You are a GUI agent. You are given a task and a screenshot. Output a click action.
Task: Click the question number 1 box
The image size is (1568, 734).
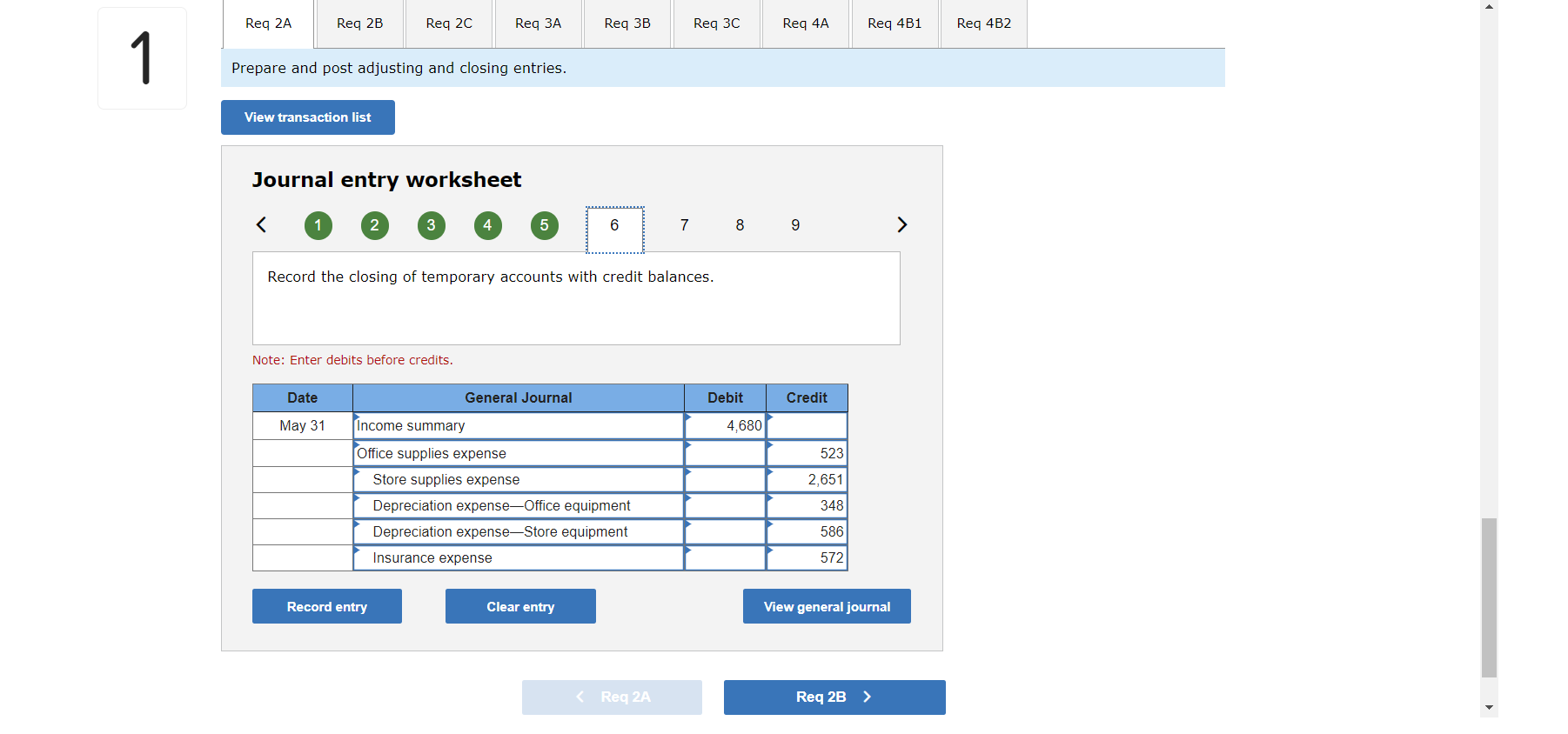(x=142, y=58)
